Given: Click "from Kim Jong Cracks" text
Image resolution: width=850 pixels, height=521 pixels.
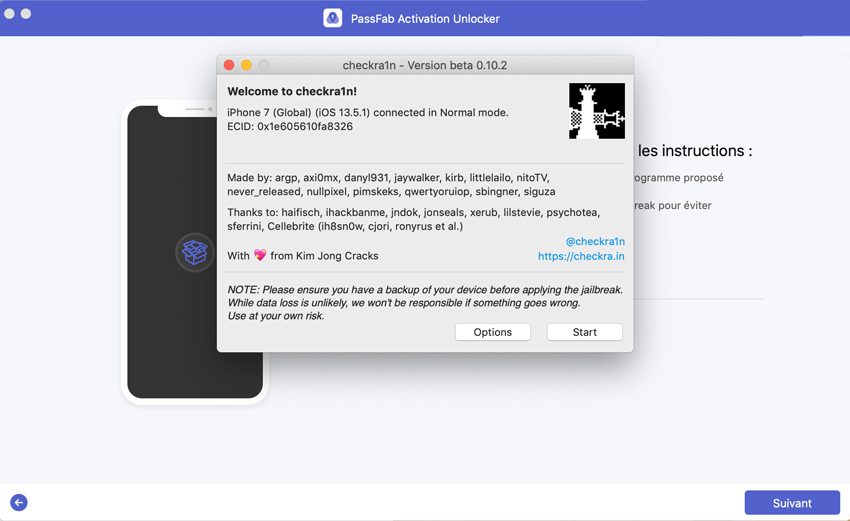Looking at the screenshot, I should 324,255.
